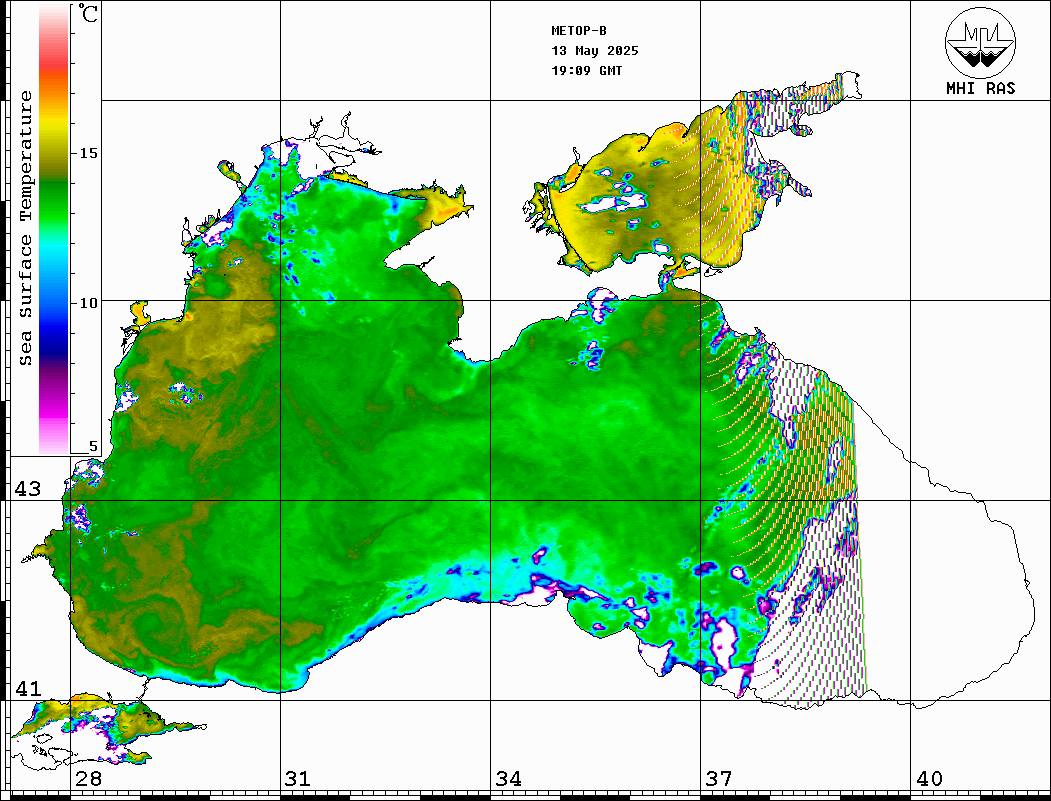The height and width of the screenshot is (801, 1051).
Task: Click the temperature color scale bar
Action: click(54, 230)
